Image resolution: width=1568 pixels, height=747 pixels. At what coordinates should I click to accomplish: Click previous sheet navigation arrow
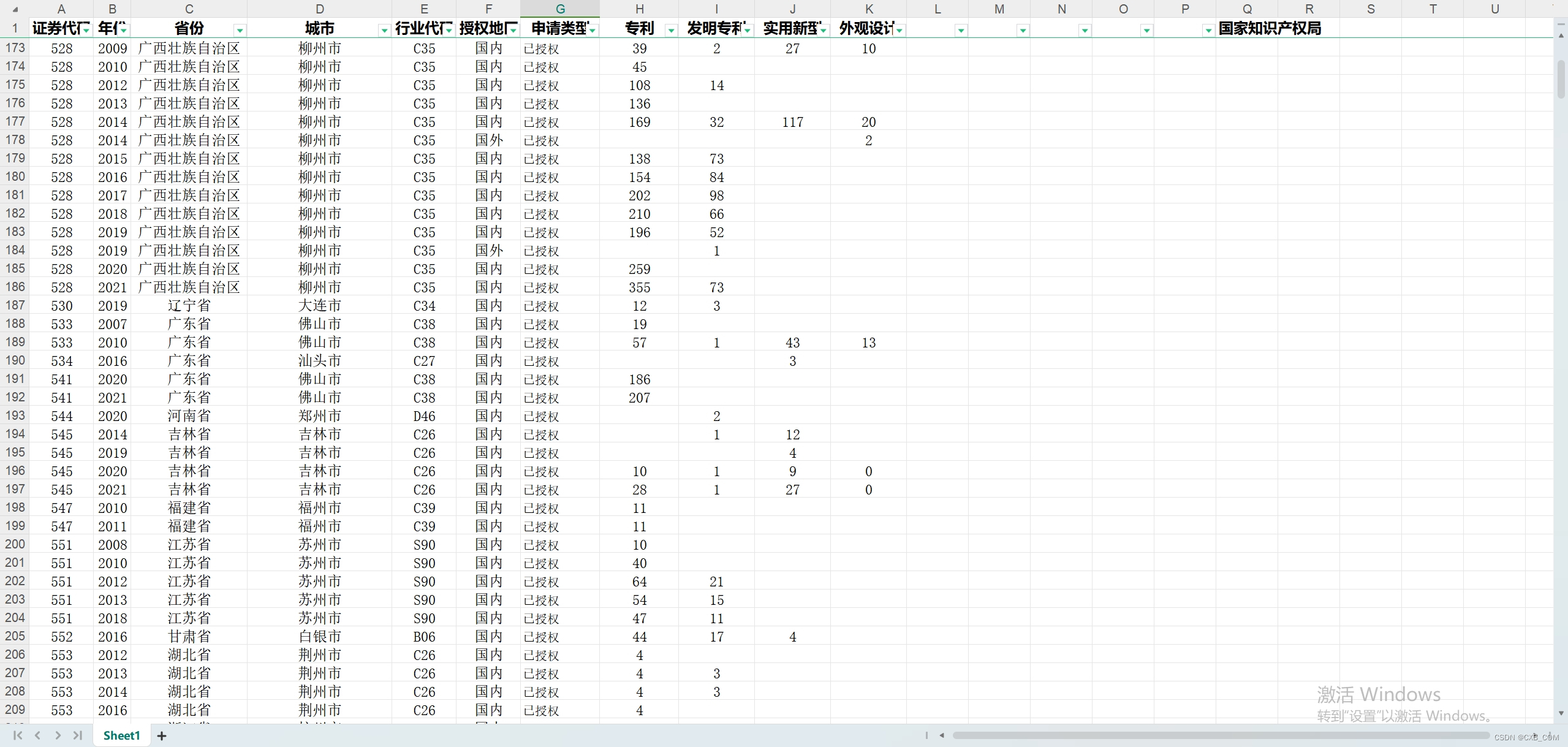(x=38, y=735)
